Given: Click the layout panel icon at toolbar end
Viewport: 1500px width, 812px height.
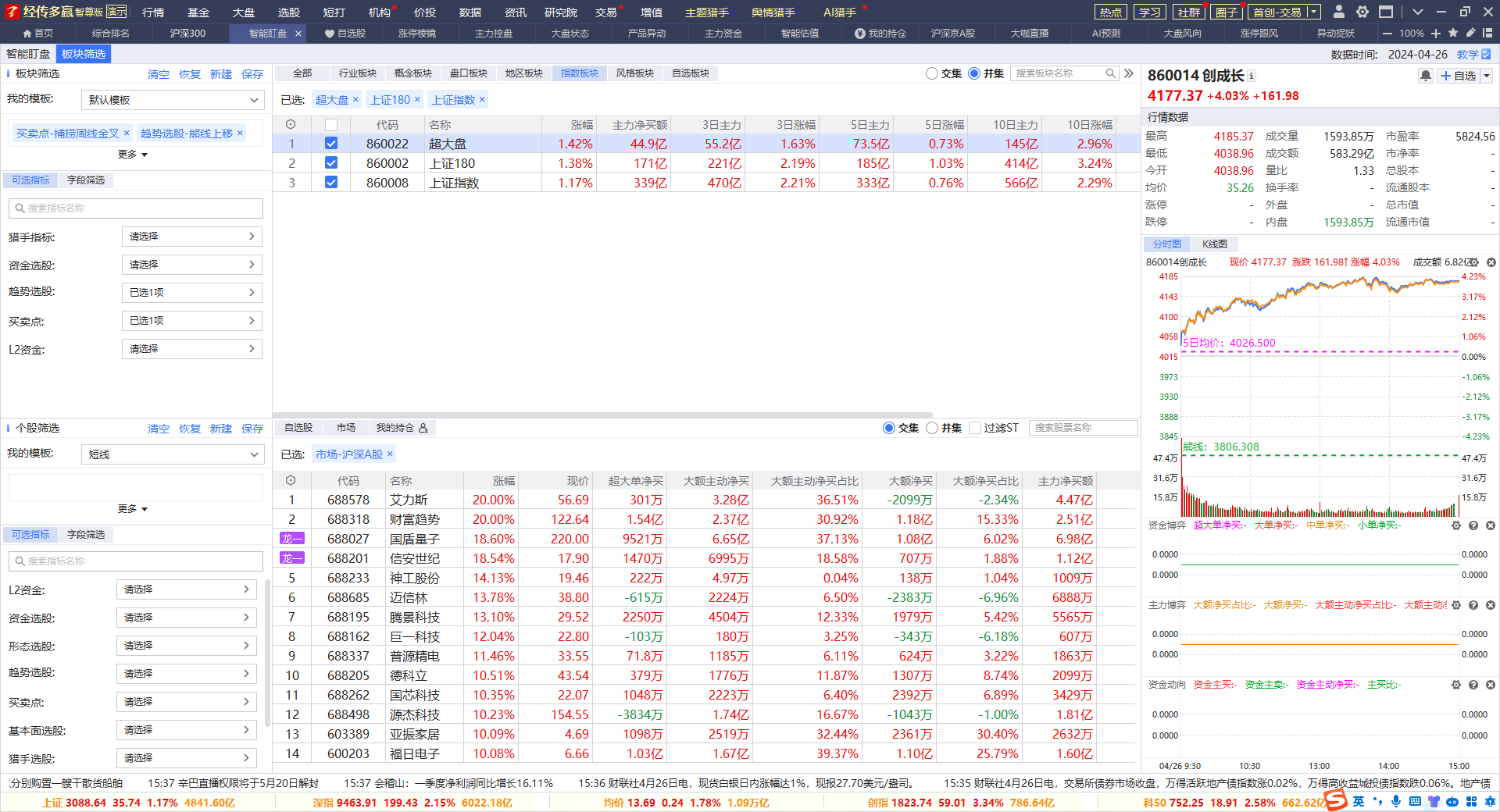Looking at the screenshot, I should (x=1487, y=33).
